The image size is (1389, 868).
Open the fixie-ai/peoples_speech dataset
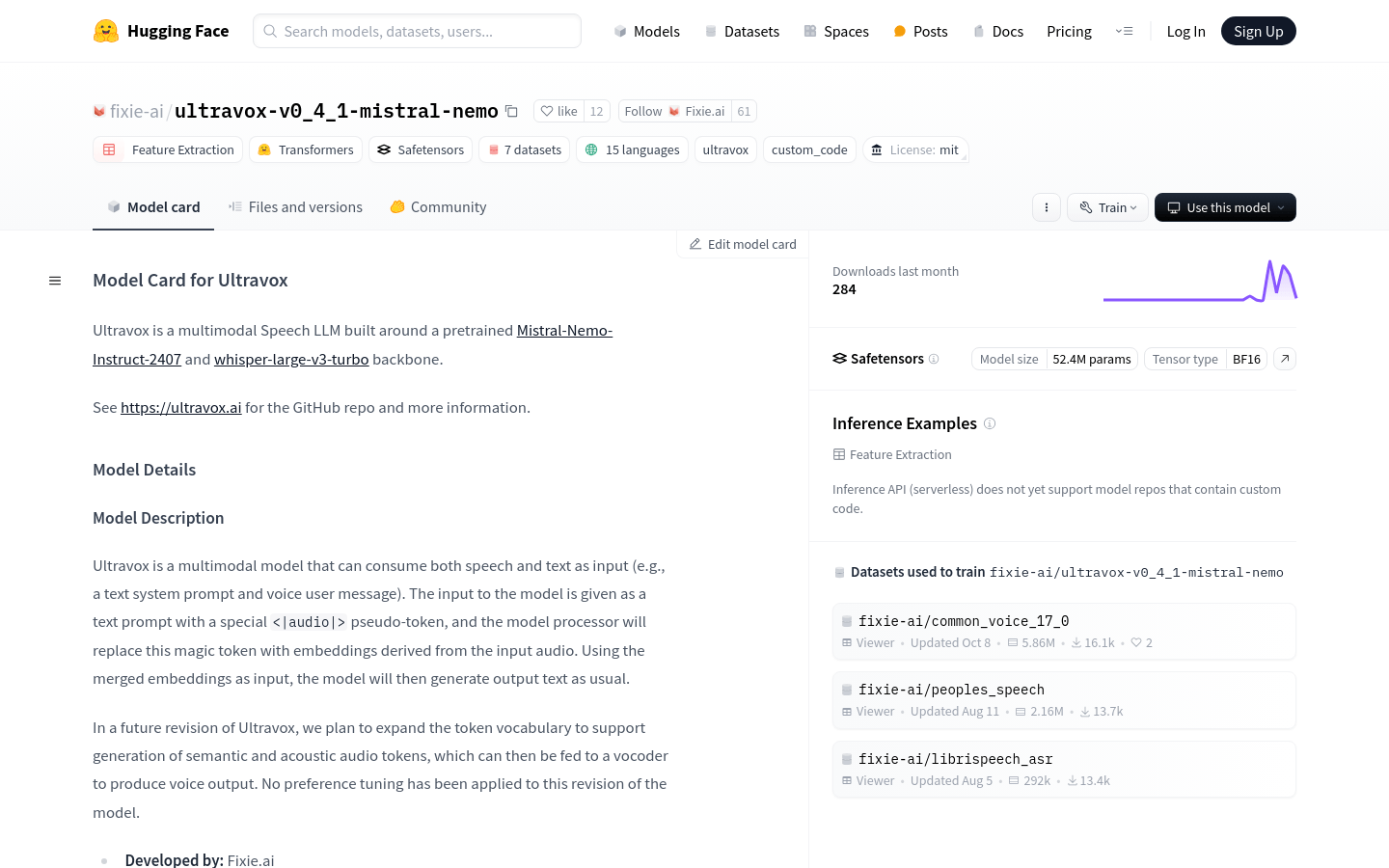tap(1064, 700)
